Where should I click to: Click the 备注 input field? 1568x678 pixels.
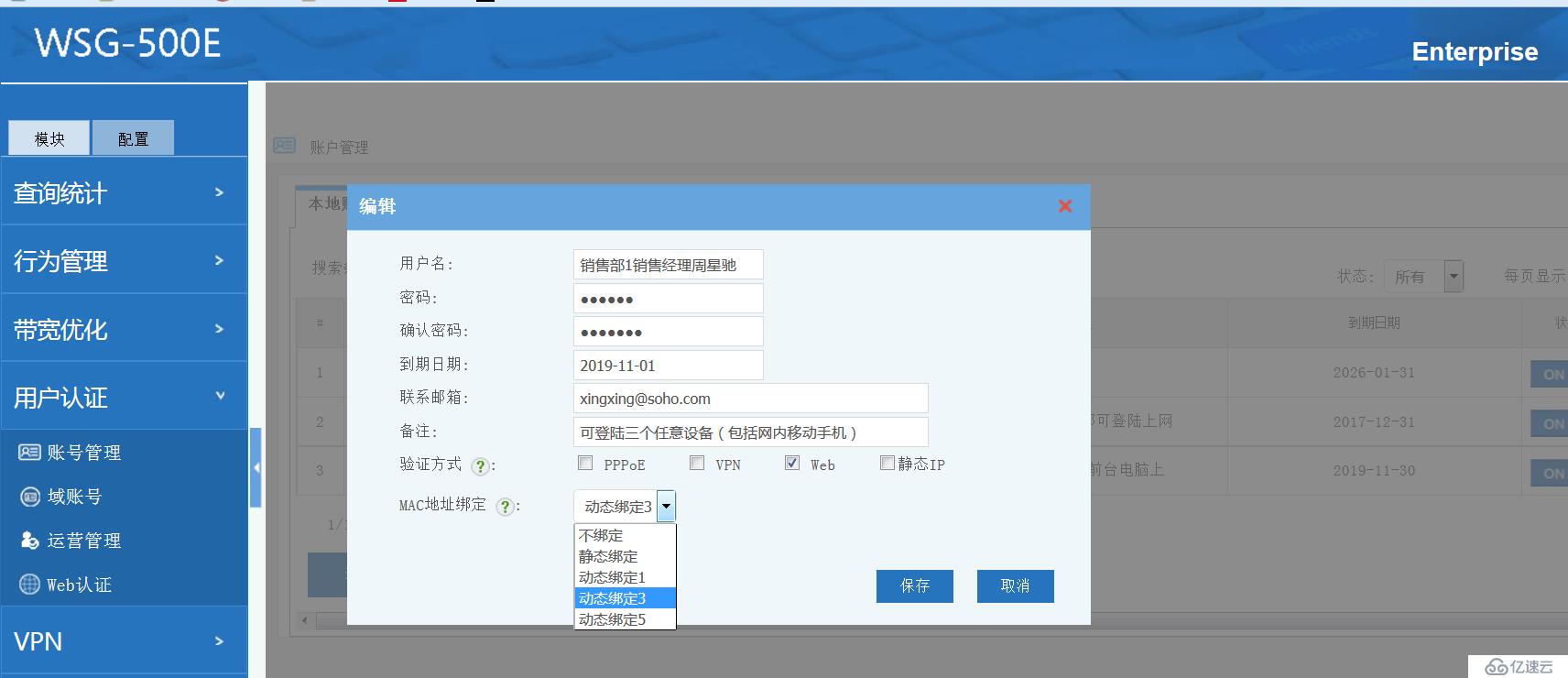[x=750, y=432]
